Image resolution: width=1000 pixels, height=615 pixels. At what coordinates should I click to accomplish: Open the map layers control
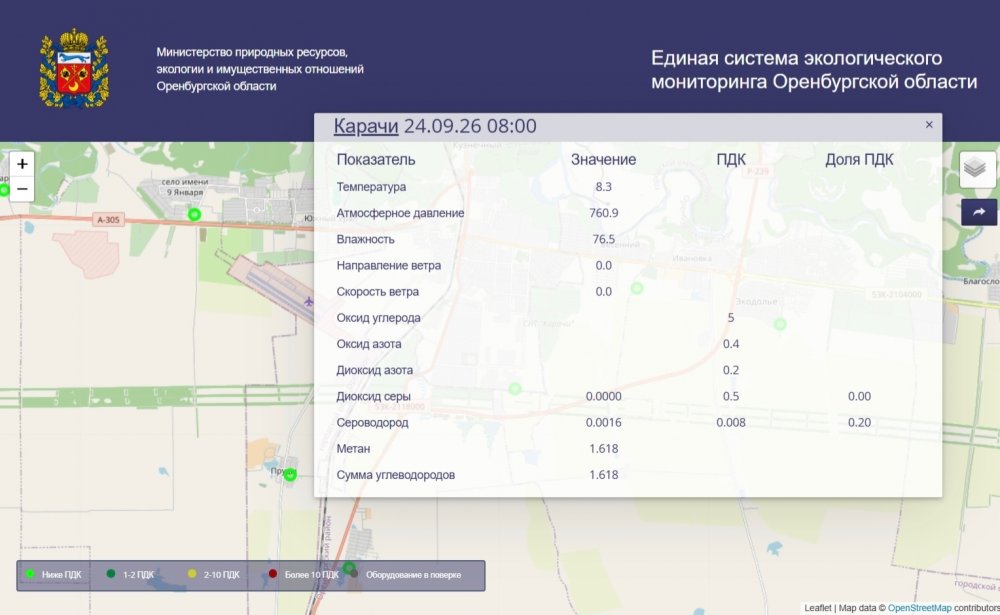pyautogui.click(x=978, y=169)
